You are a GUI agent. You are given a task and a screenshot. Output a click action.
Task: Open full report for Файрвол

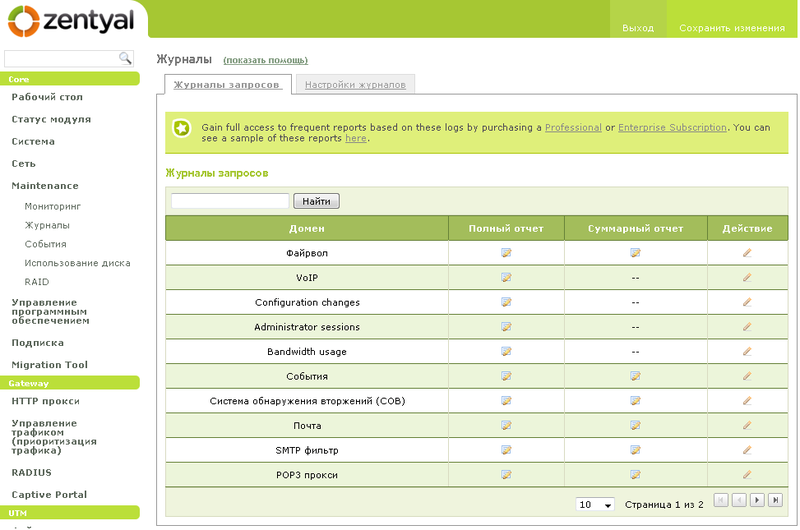pyautogui.click(x=506, y=253)
